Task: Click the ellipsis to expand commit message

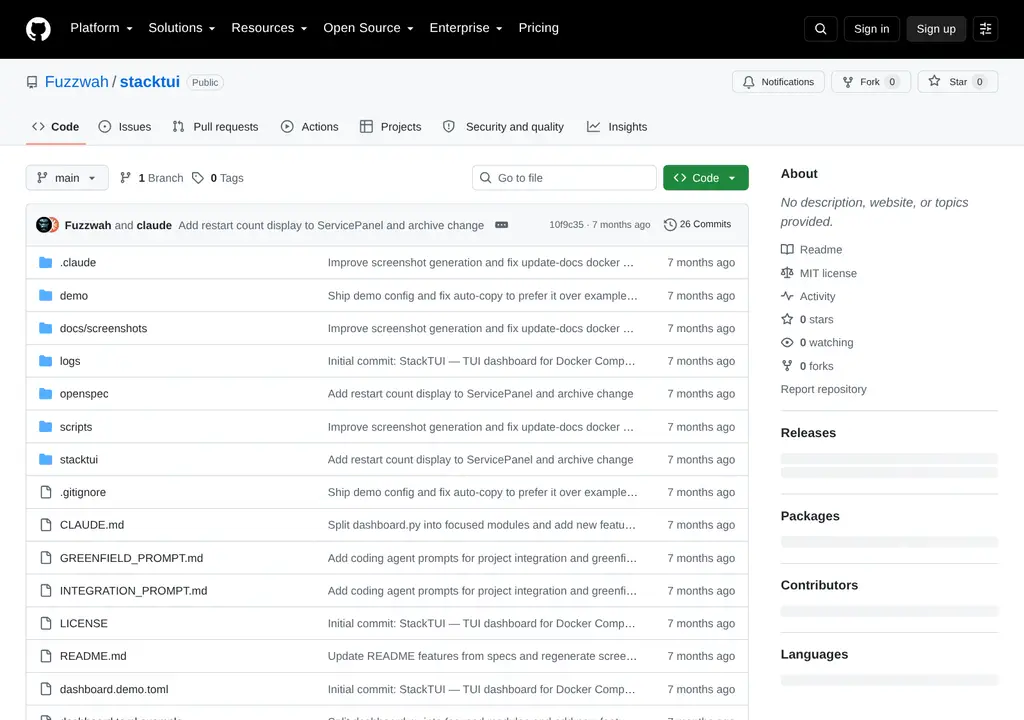Action: (501, 225)
